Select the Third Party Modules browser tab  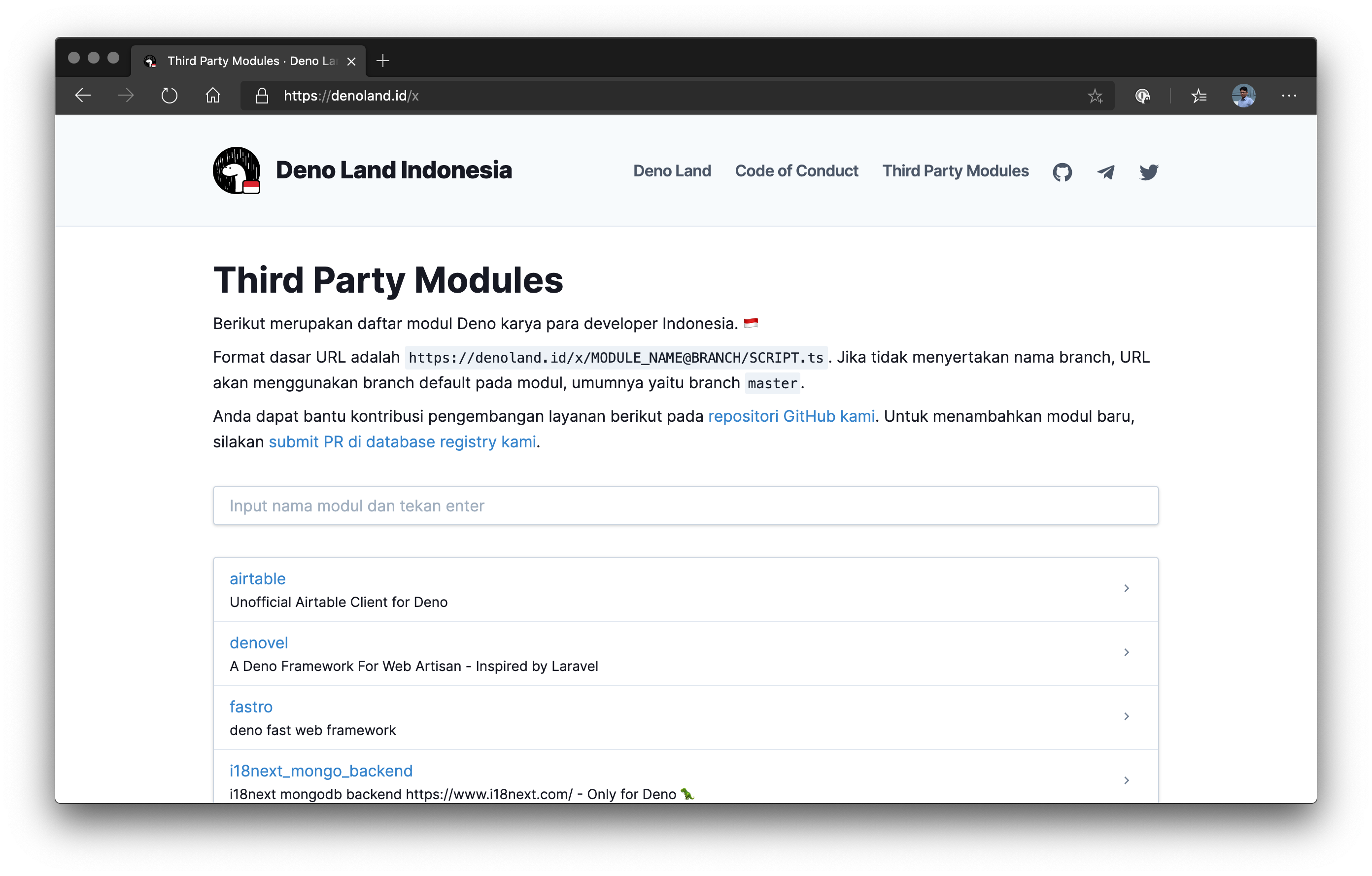[x=249, y=61]
